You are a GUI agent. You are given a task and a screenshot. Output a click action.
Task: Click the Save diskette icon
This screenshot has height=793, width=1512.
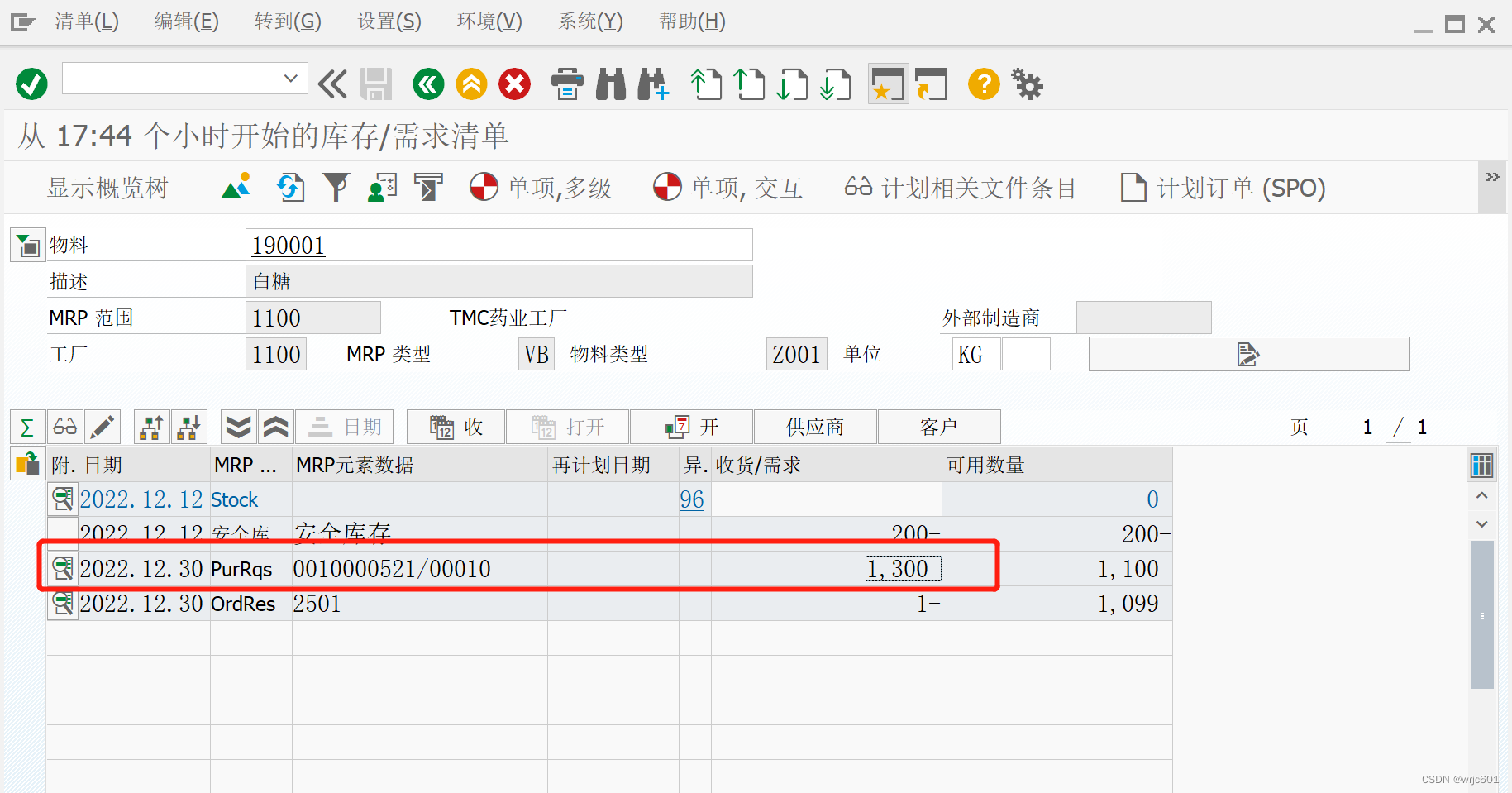(x=376, y=84)
